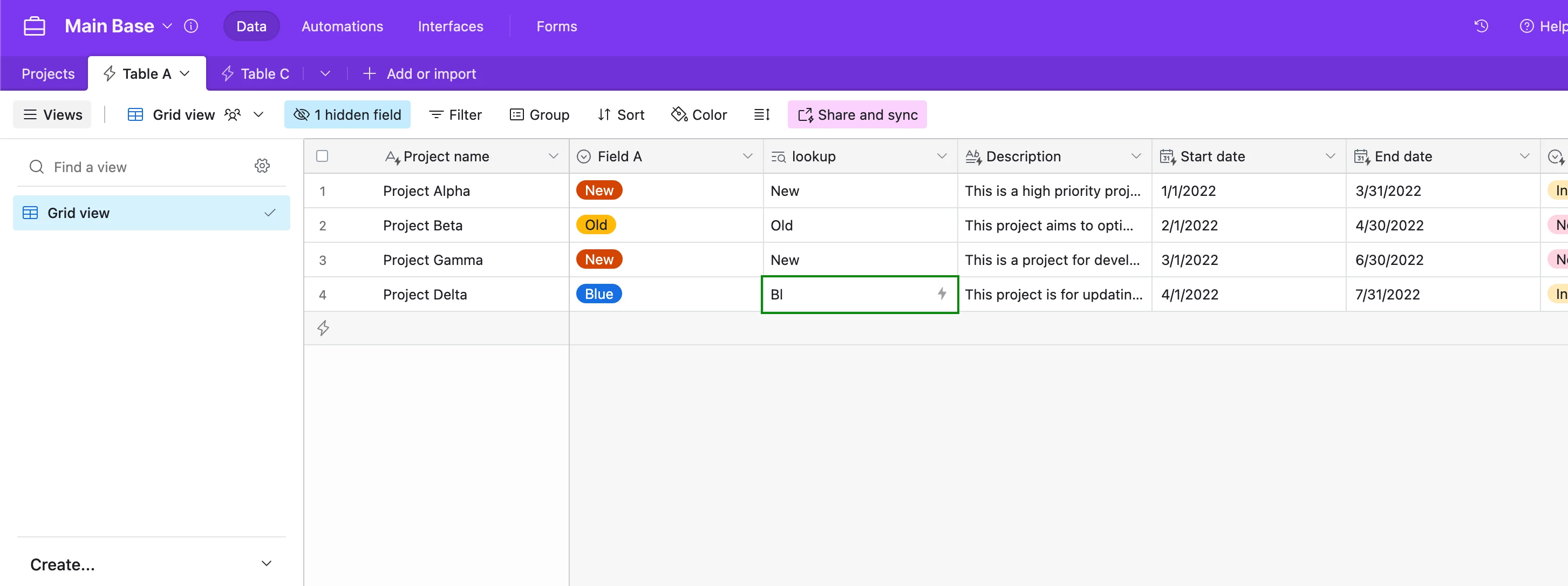The height and width of the screenshot is (586, 1568).
Task: Click the row height icon
Action: point(761,114)
